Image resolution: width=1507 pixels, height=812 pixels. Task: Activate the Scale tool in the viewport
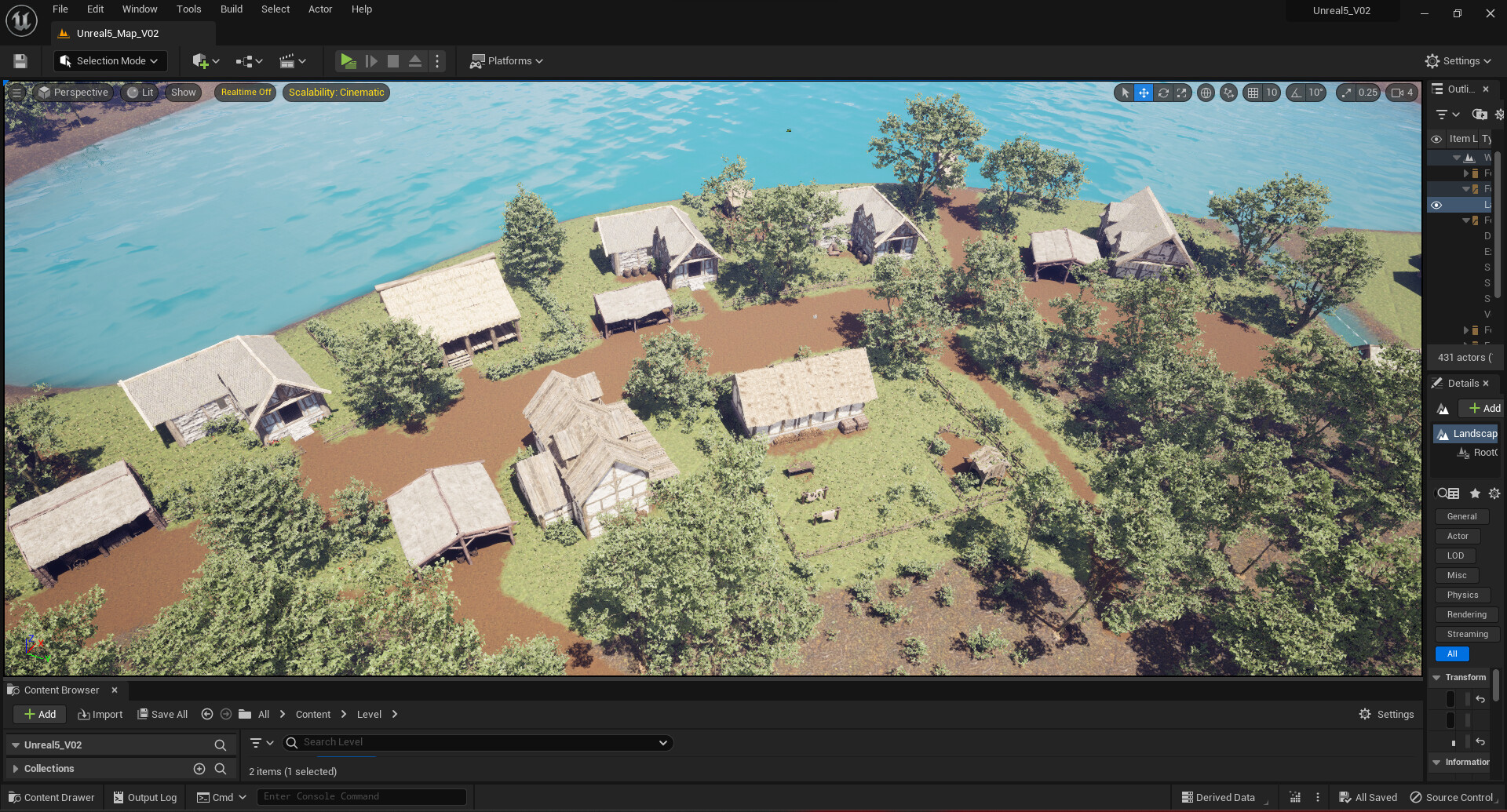[x=1182, y=93]
